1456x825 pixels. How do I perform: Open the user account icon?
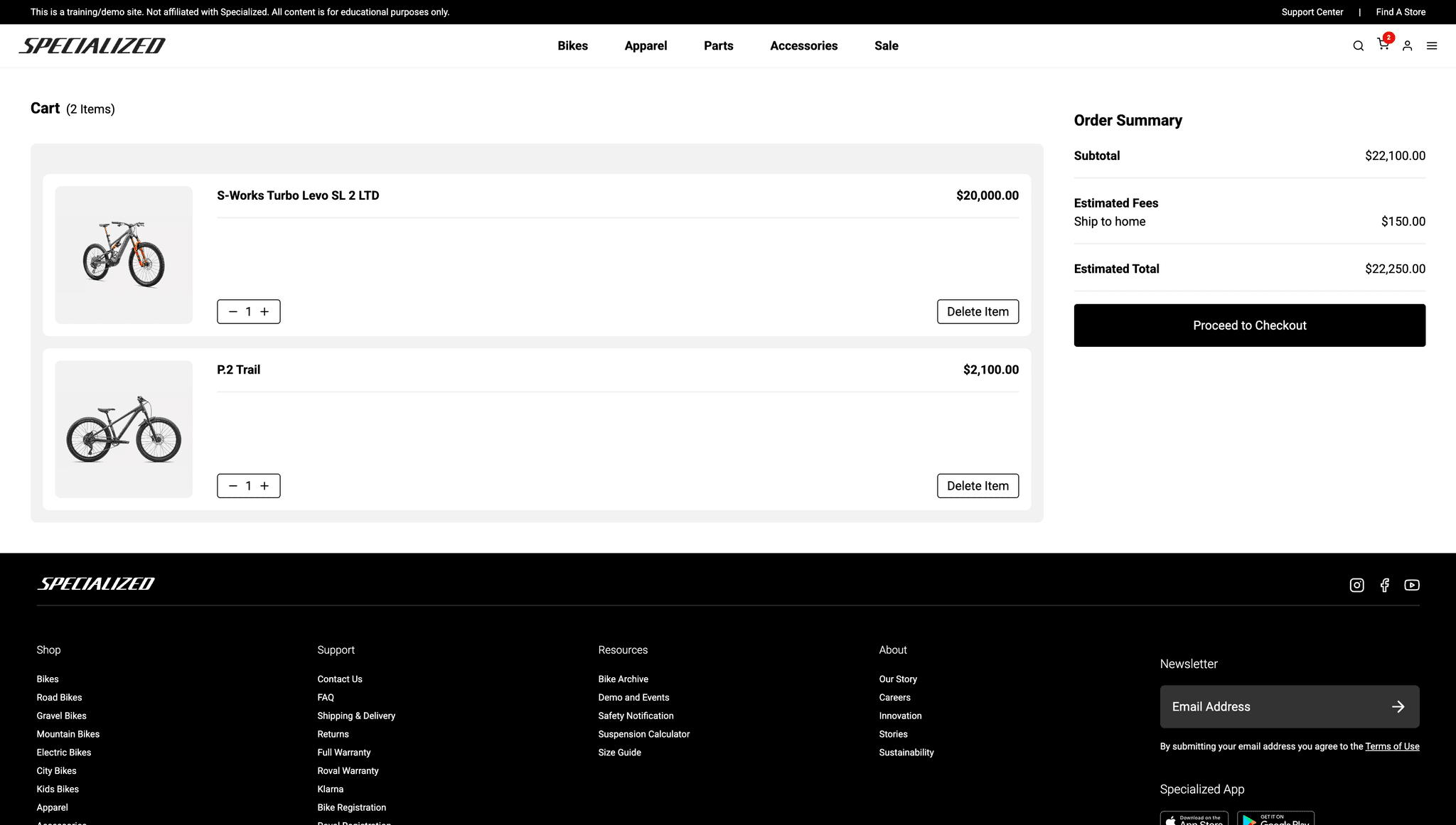[1407, 46]
